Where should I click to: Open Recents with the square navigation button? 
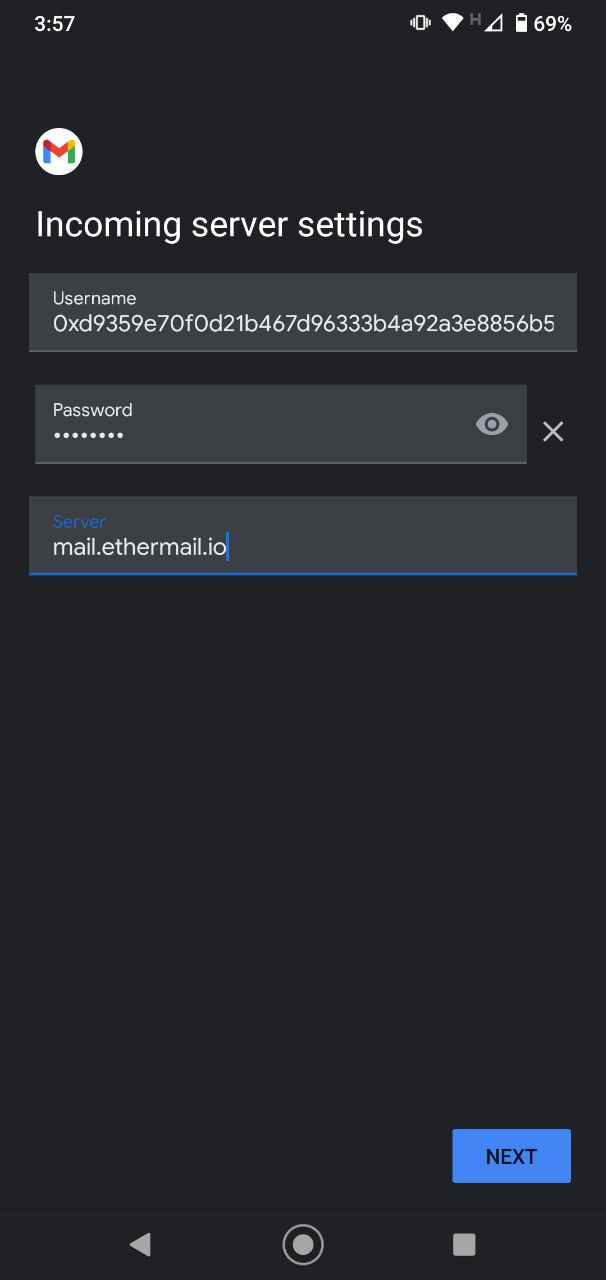point(463,1244)
